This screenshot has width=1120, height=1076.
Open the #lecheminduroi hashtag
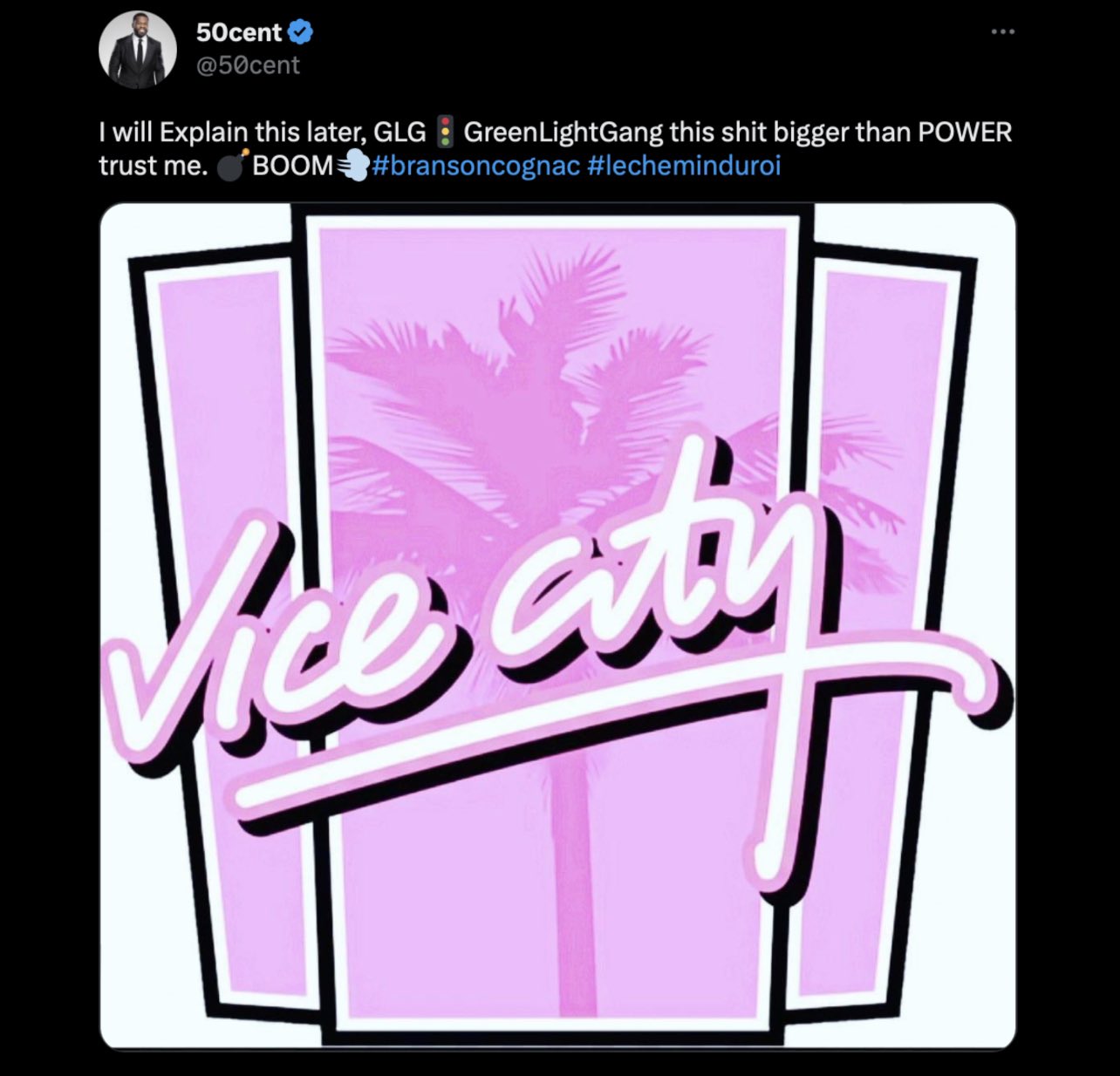pos(685,165)
